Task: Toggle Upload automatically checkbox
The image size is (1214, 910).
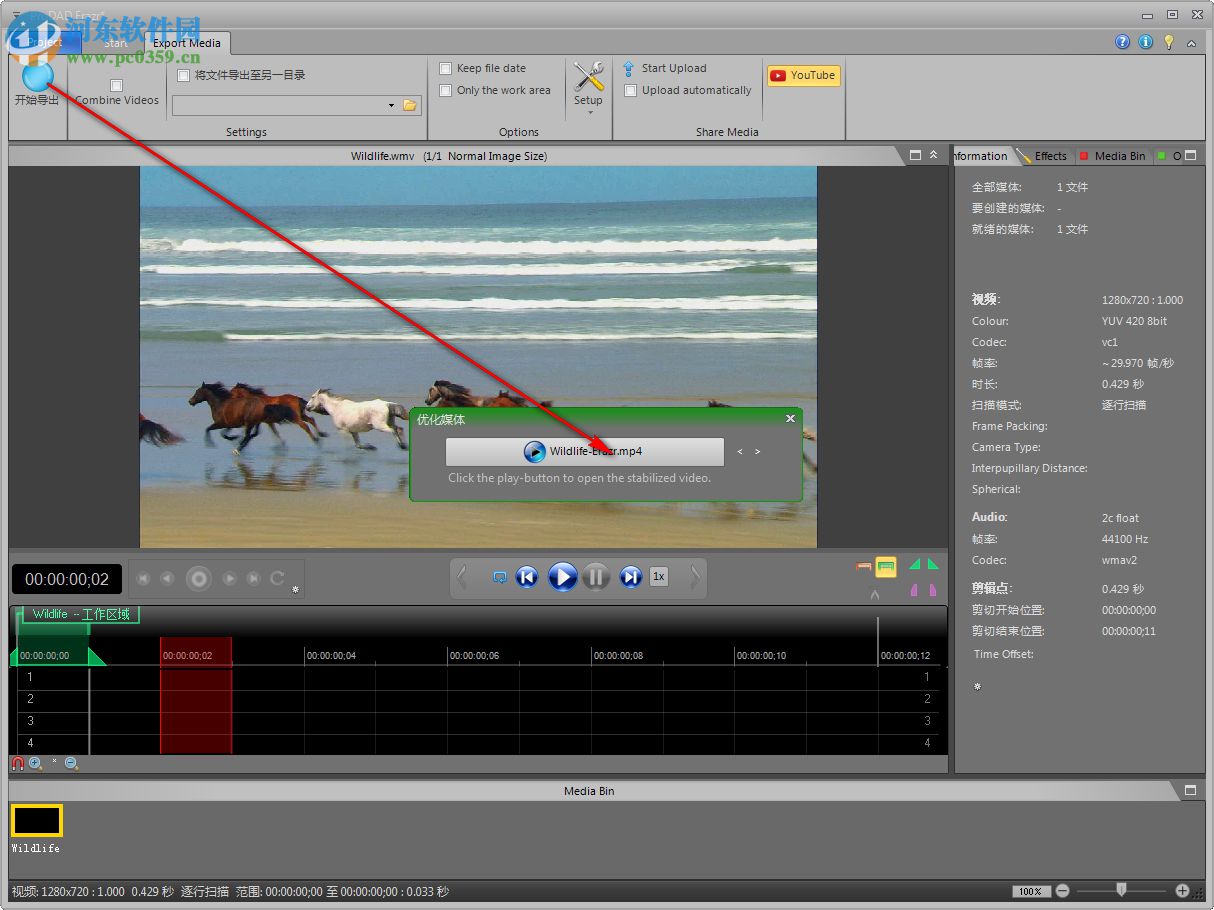Action: (630, 90)
